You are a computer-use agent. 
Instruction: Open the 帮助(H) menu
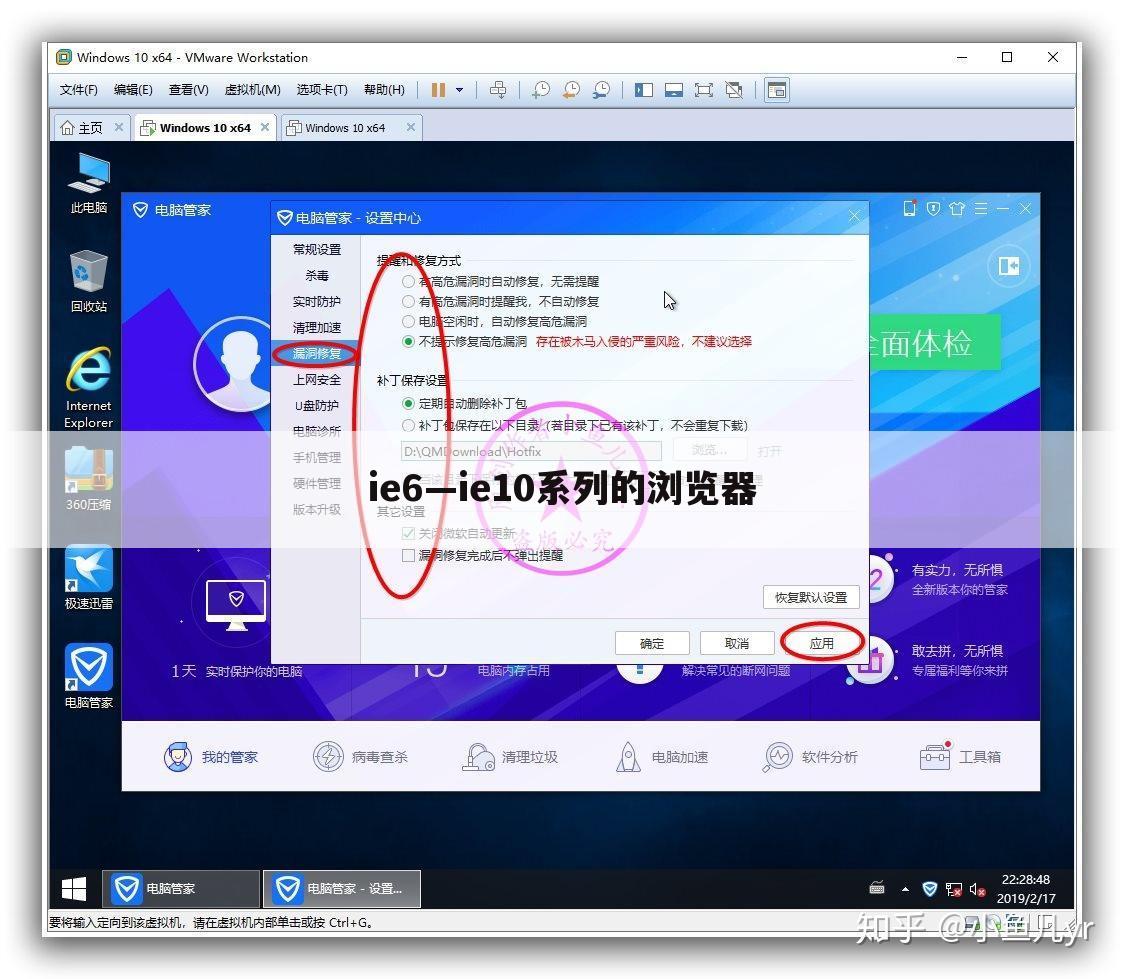(384, 90)
